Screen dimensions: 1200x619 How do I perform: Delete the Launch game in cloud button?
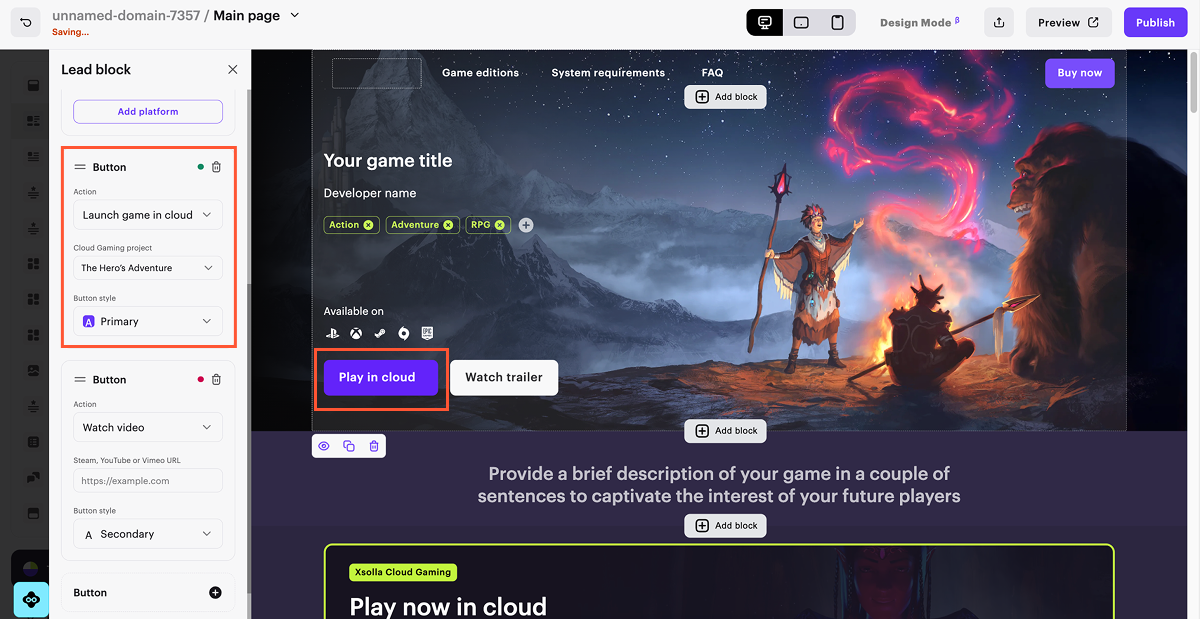click(216, 167)
